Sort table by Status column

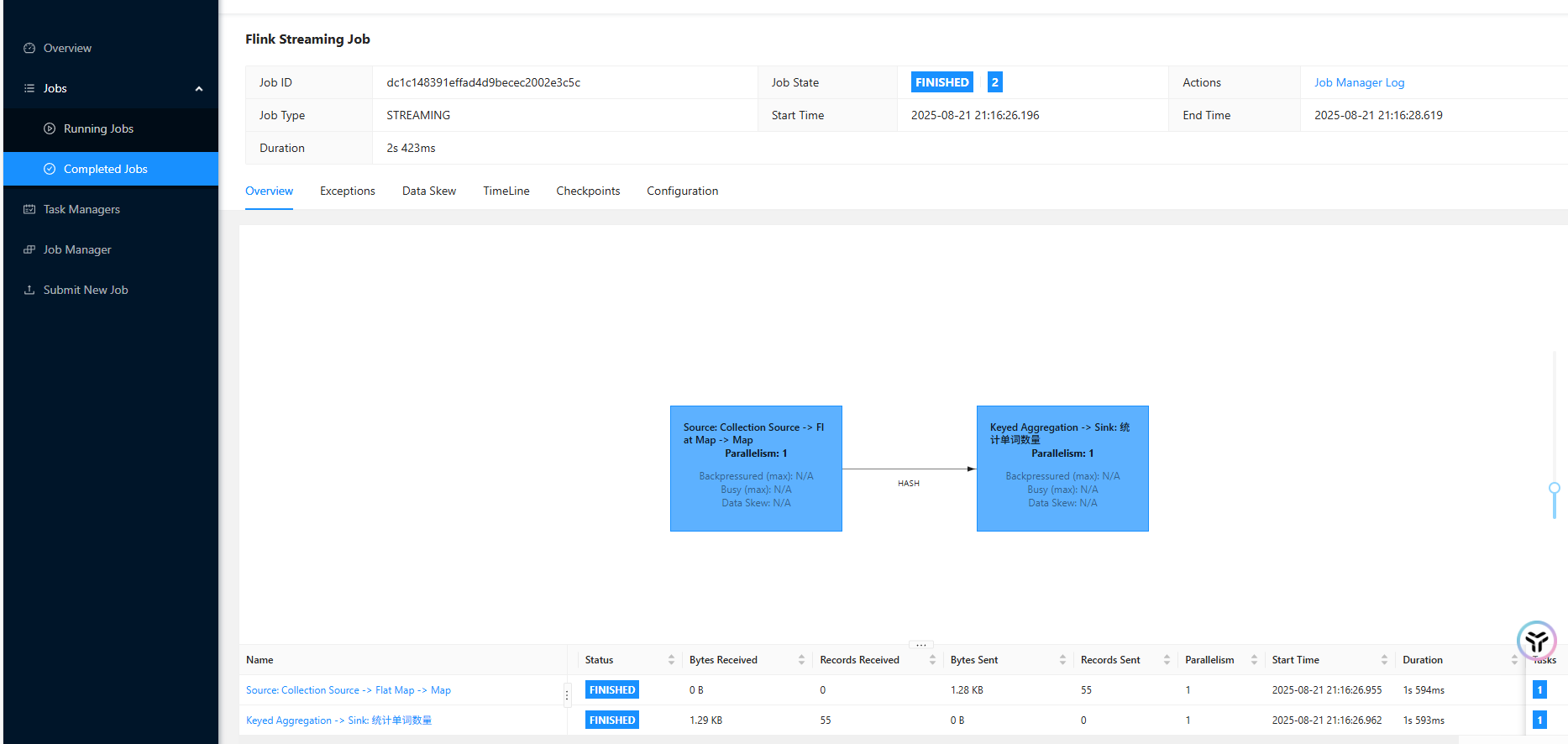click(671, 660)
